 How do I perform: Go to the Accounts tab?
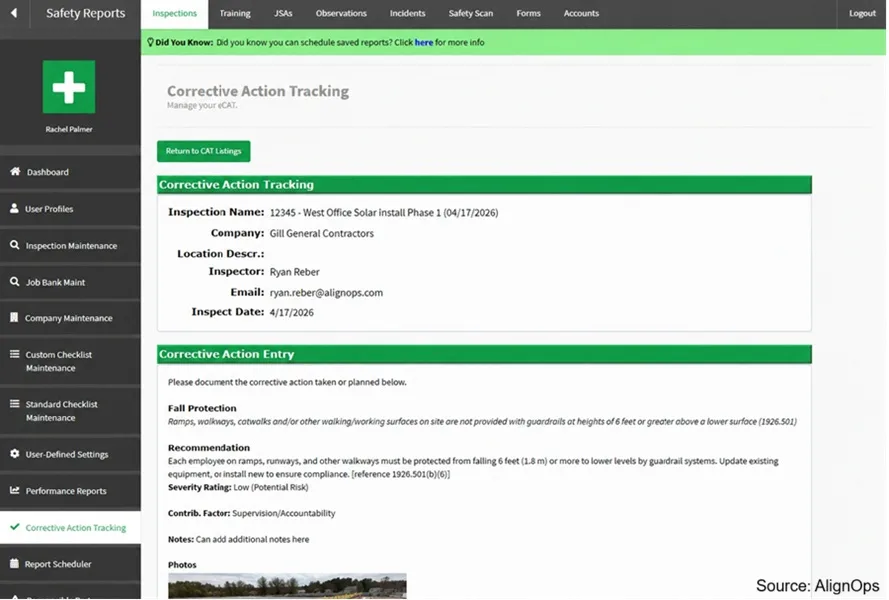581,13
